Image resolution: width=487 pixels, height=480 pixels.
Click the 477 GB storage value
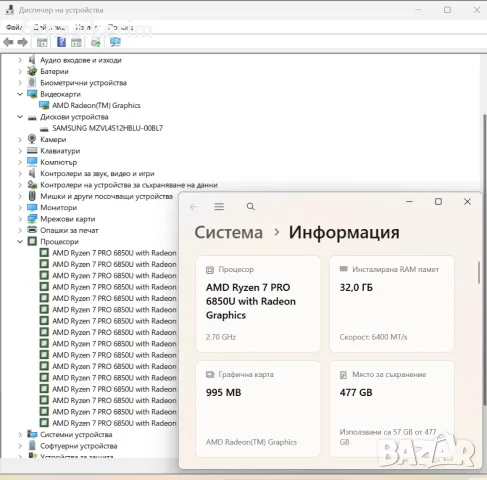[356, 392]
